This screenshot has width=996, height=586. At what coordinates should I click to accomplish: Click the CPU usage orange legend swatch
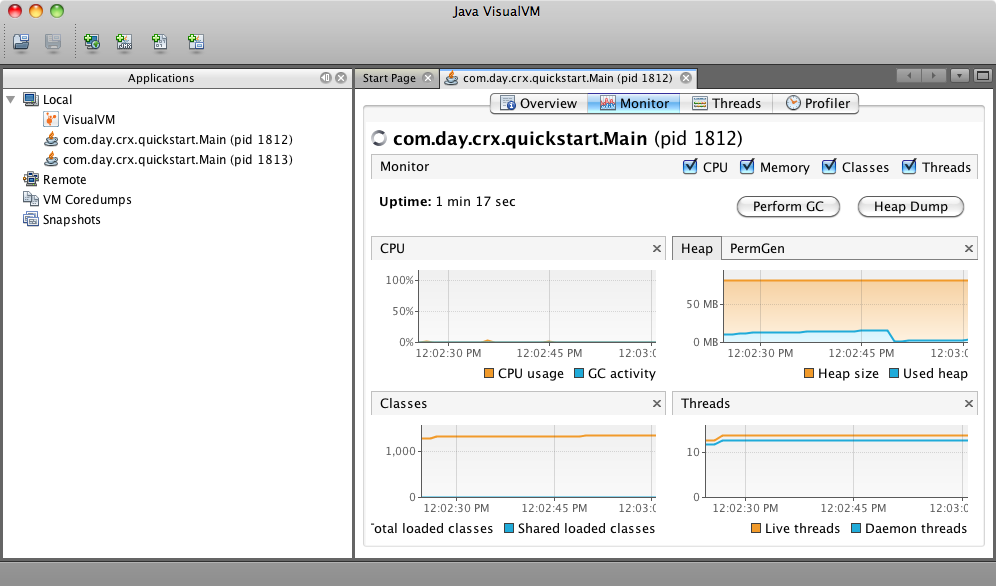click(488, 373)
